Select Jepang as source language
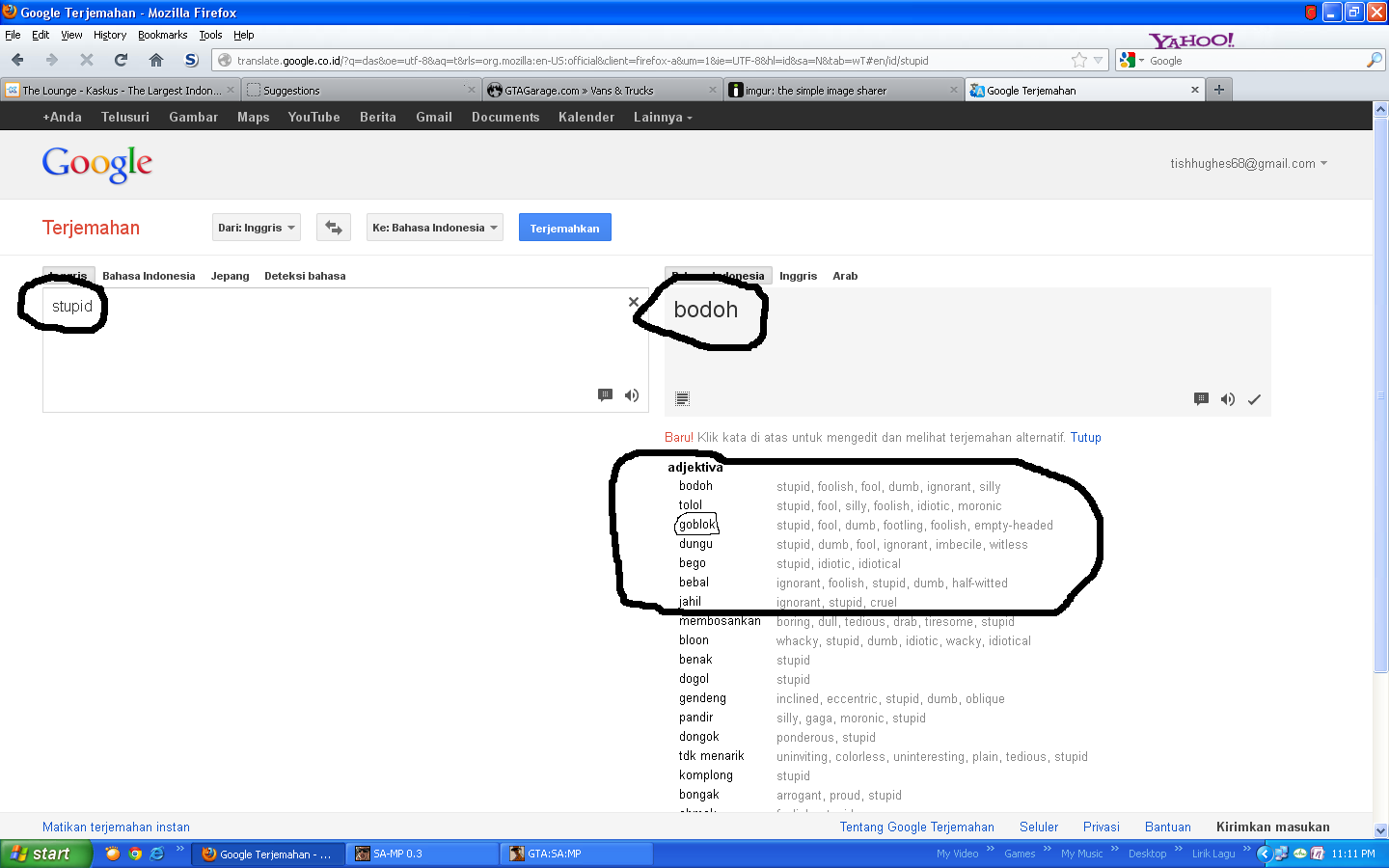The width and height of the screenshot is (1389, 868). click(230, 276)
